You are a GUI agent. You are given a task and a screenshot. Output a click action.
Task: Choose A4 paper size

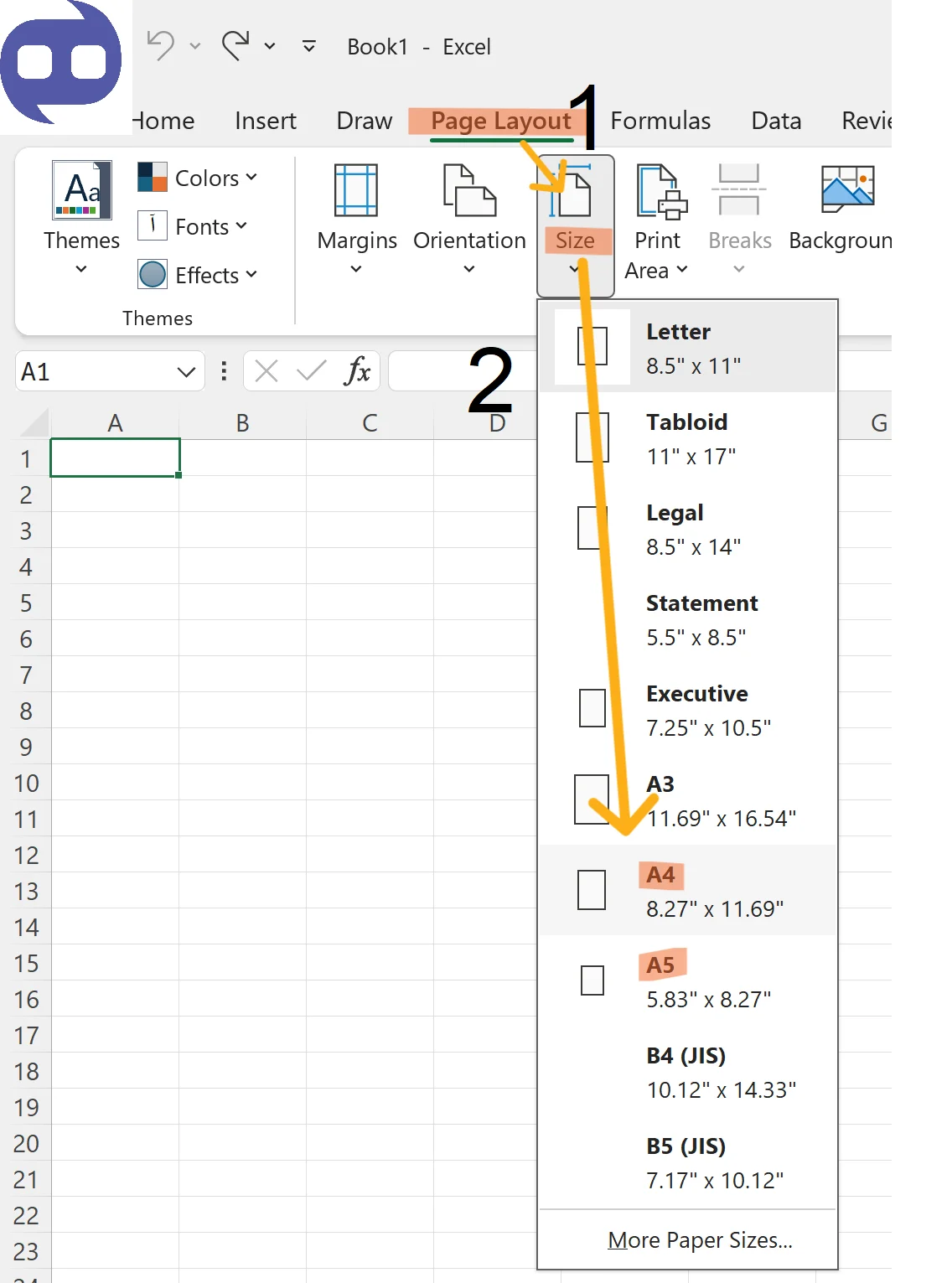click(688, 890)
